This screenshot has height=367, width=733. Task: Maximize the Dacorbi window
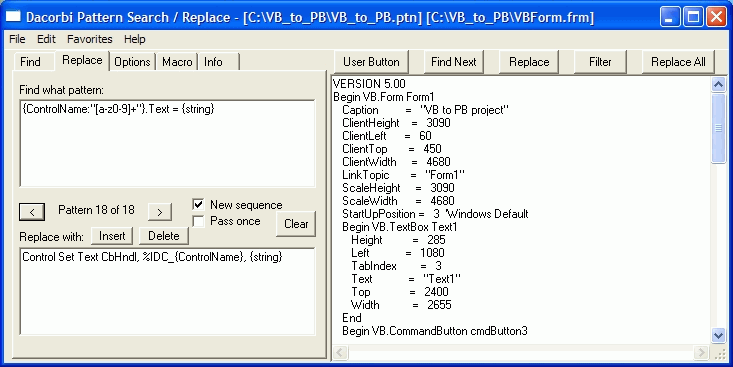click(x=693, y=17)
